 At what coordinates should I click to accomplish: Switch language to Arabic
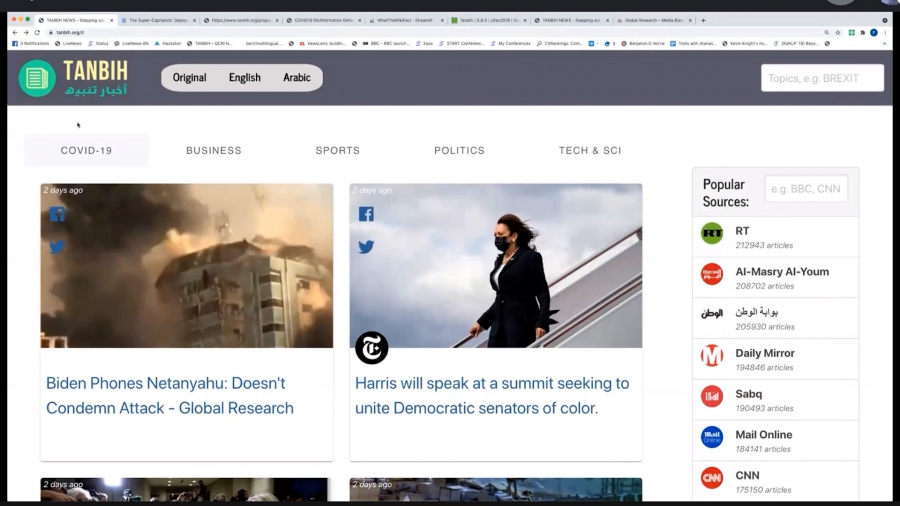297,78
